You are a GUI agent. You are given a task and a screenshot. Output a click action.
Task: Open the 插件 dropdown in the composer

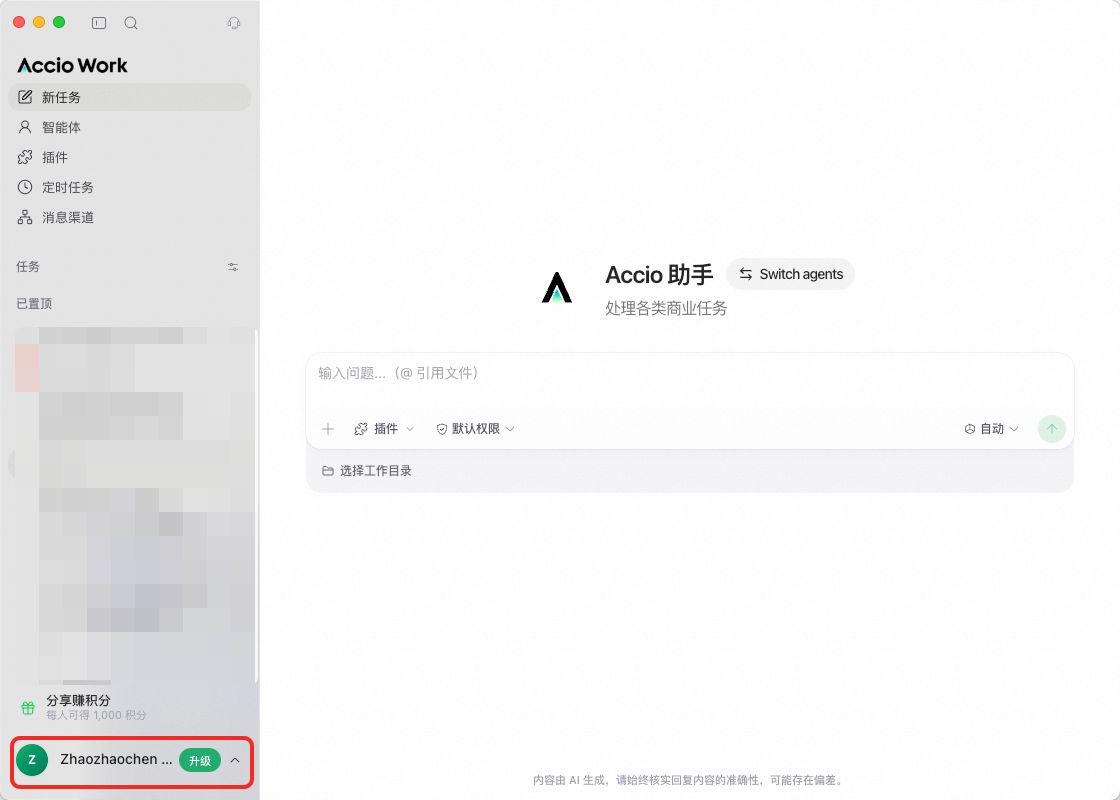(x=384, y=429)
